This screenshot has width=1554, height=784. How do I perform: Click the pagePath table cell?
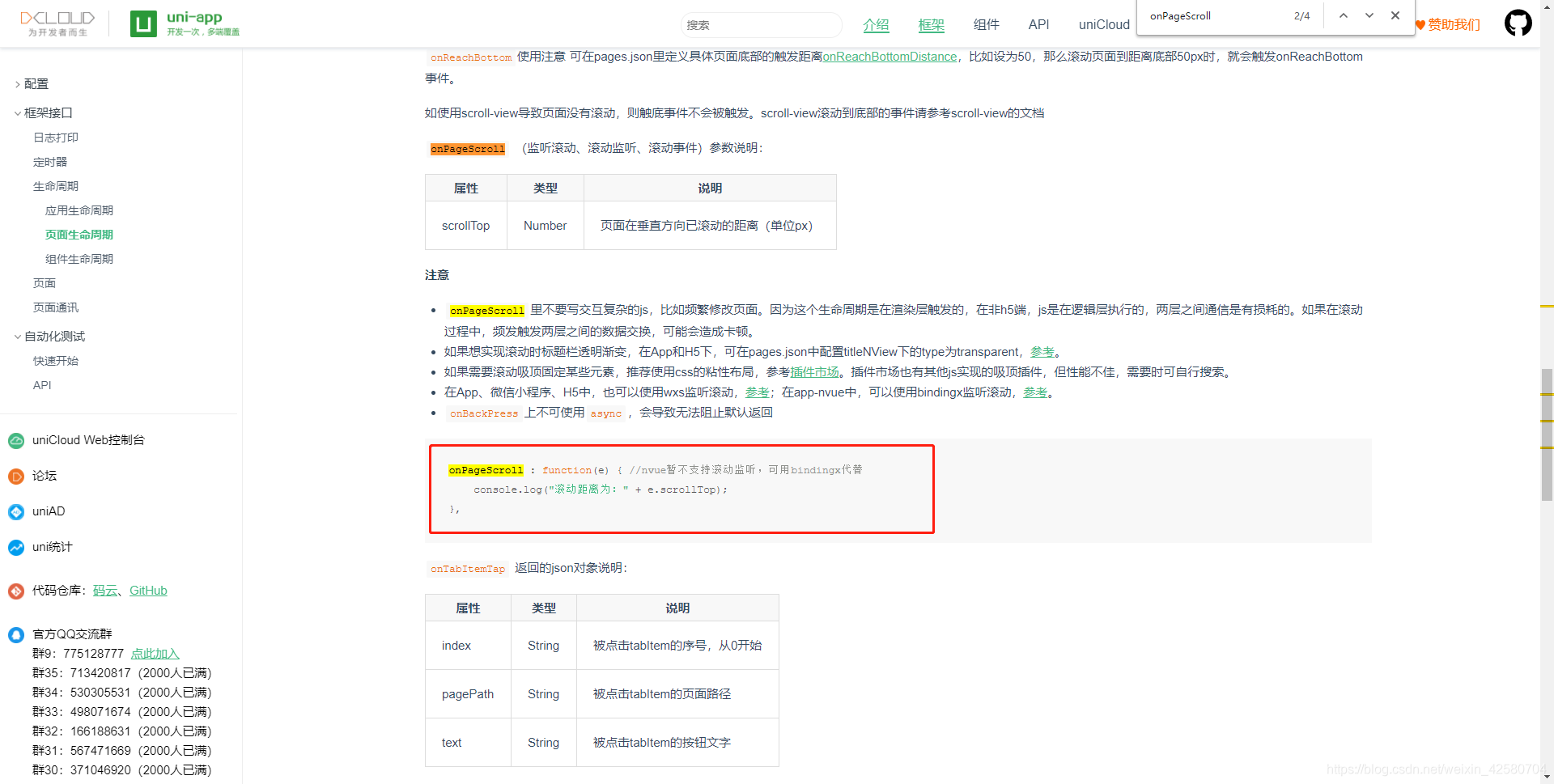tap(468, 694)
